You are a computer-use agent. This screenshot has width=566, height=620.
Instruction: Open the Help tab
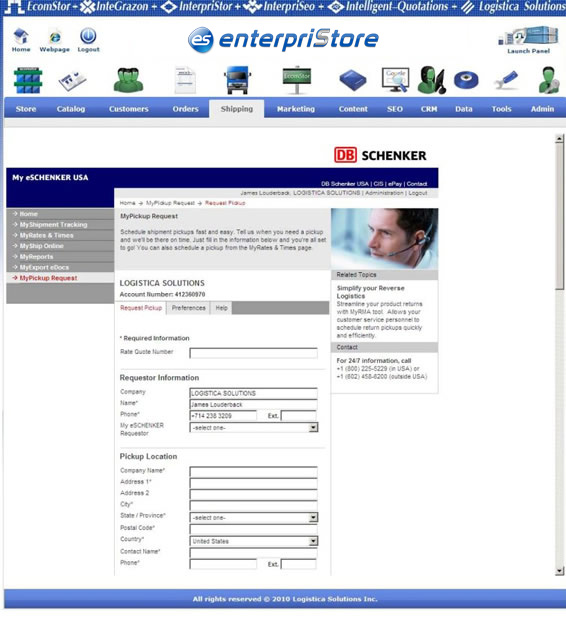pyautogui.click(x=221, y=308)
